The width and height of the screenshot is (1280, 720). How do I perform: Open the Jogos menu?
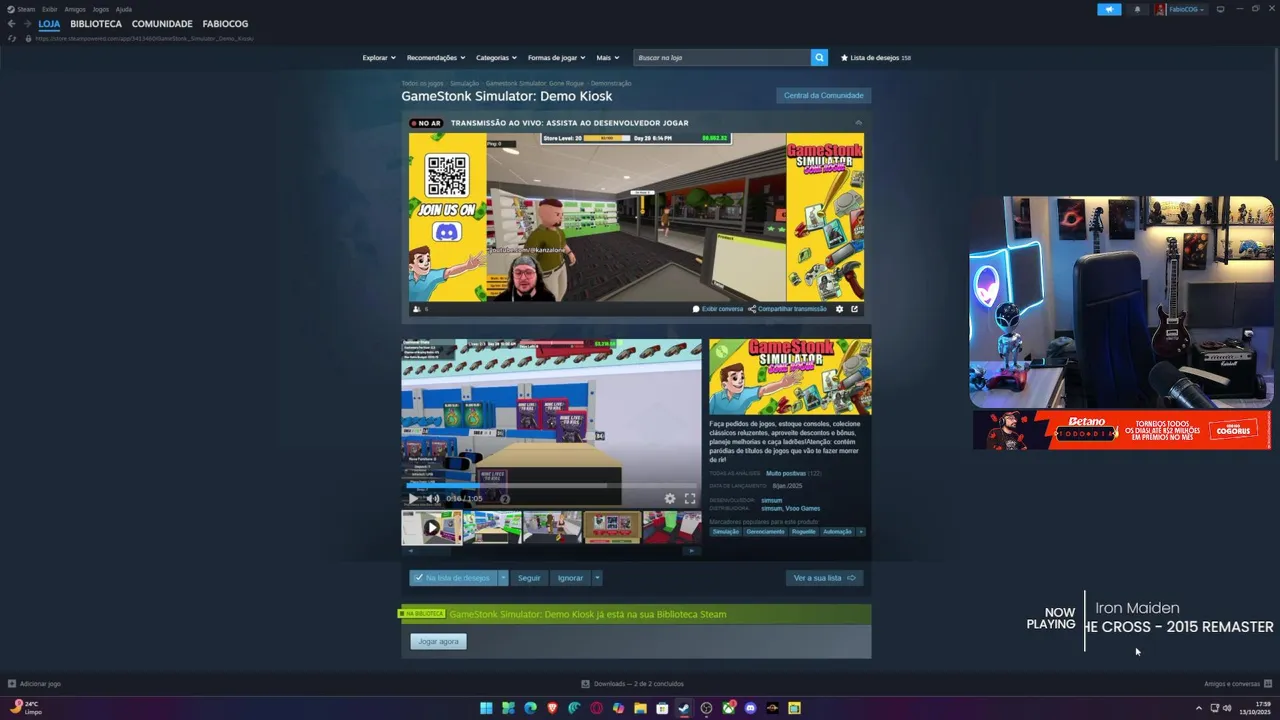pos(100,9)
